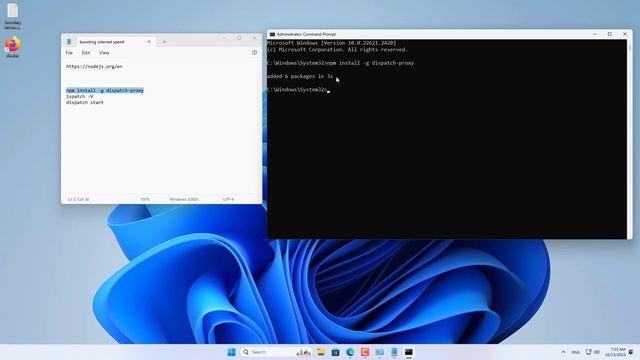640x360 pixels.
Task: Open the View menu in Notepad
Action: (104, 53)
